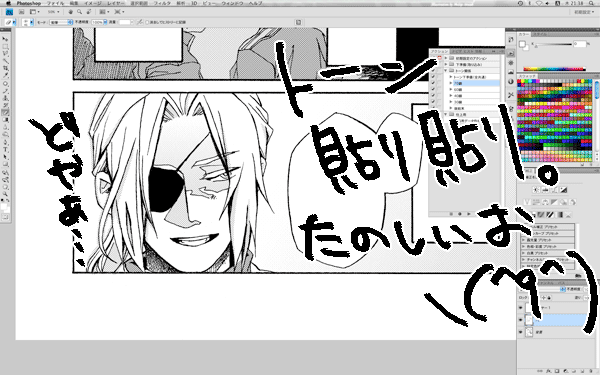Open the Info panel dock icon
This screenshot has height=375, width=600.
click(511, 82)
